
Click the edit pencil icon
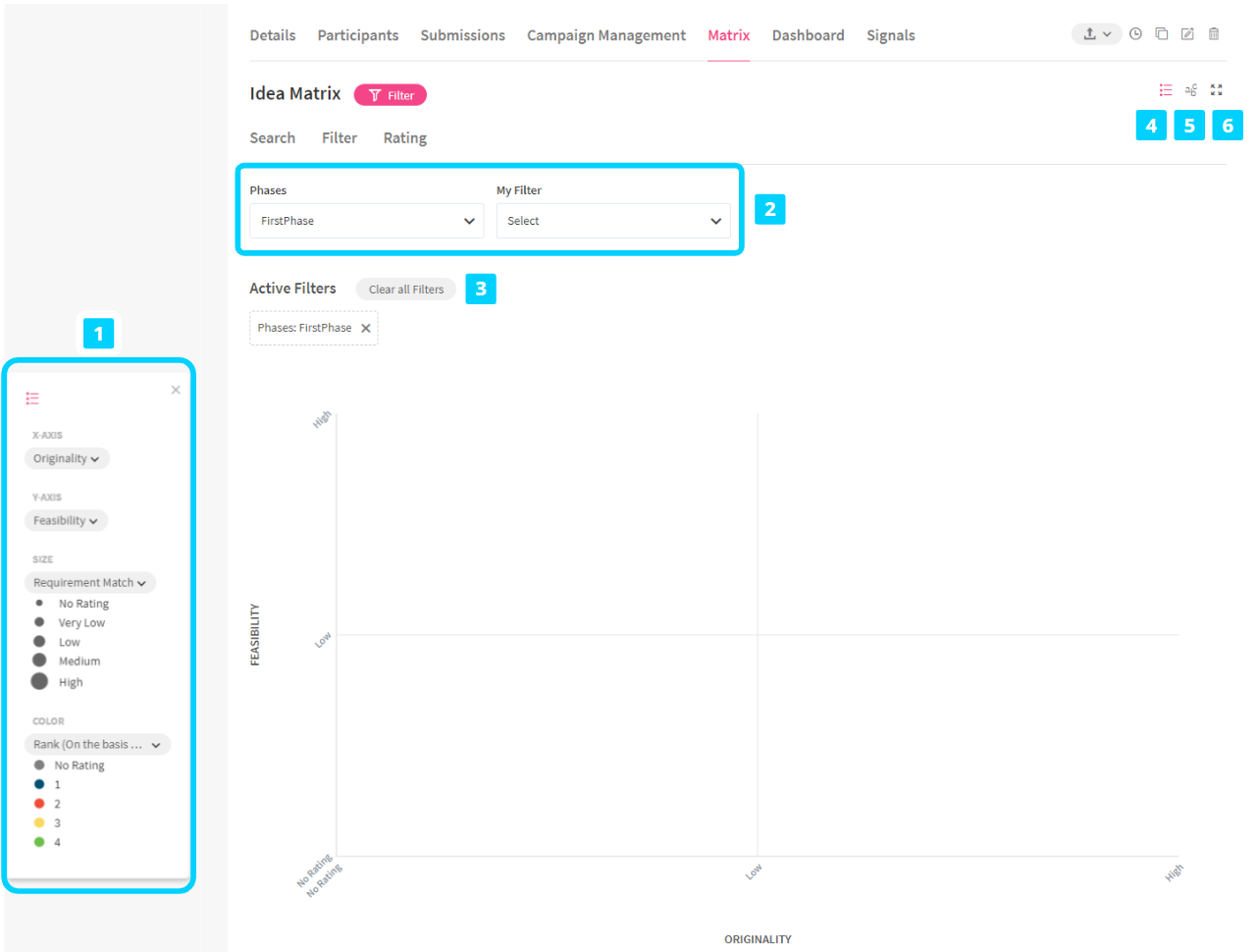pyautogui.click(x=1187, y=34)
